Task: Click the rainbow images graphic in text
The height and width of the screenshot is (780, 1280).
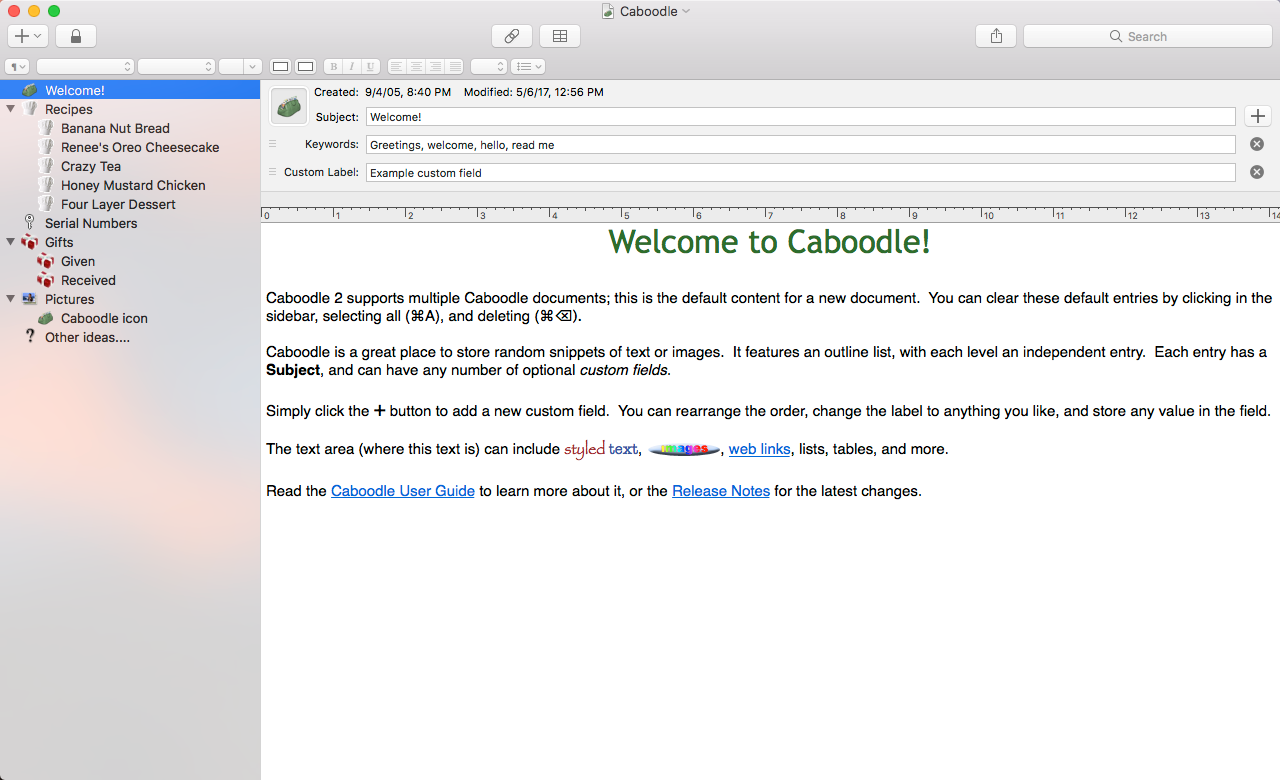Action: [x=684, y=450]
